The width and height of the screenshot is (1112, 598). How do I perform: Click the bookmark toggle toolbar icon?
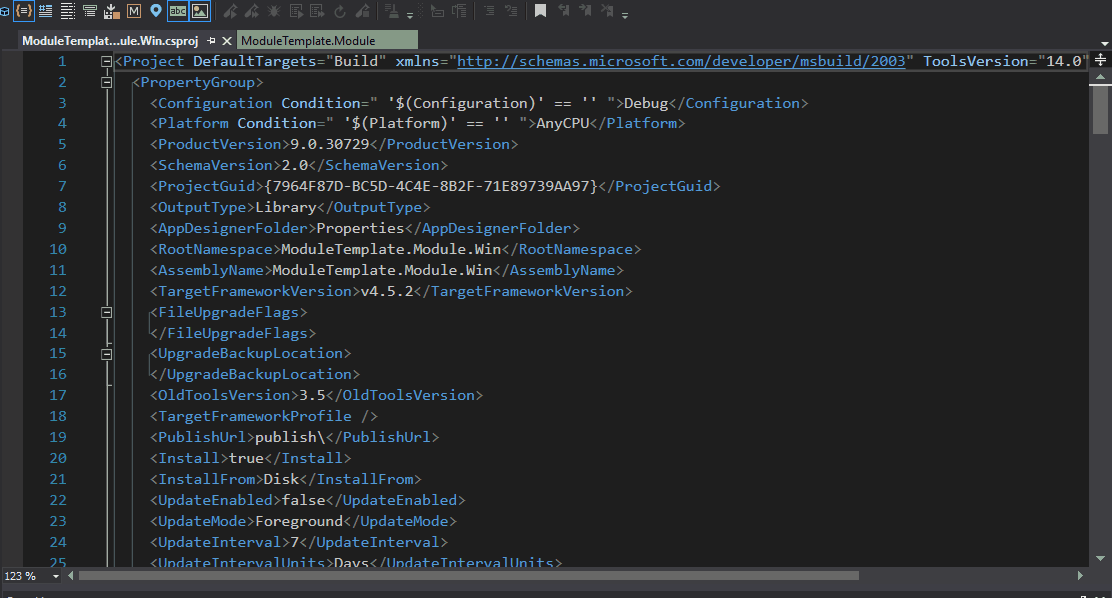[x=540, y=11]
